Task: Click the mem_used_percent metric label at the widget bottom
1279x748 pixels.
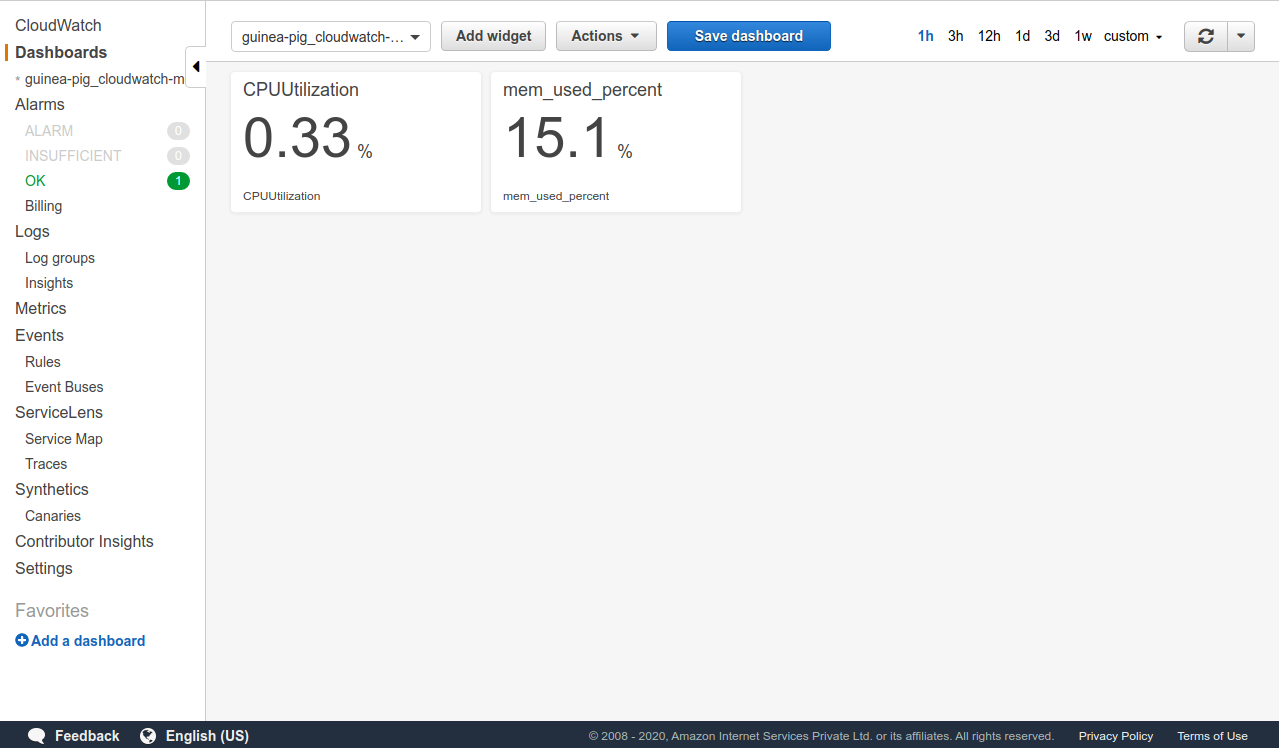Action: tap(556, 196)
